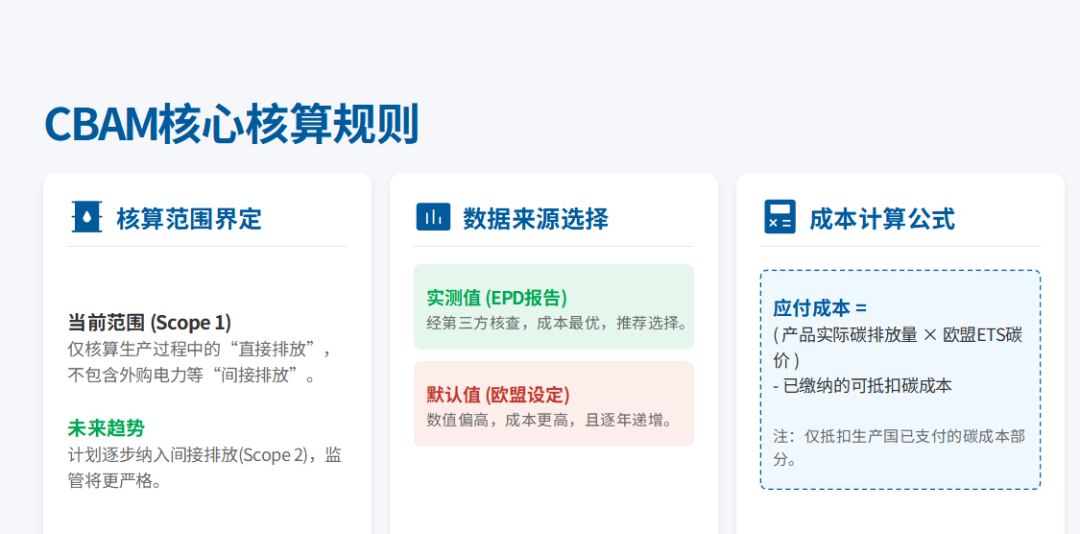Click the paragraph 仅核算生产过程中的"直接排放"
This screenshot has width=1080, height=534.
199,350
